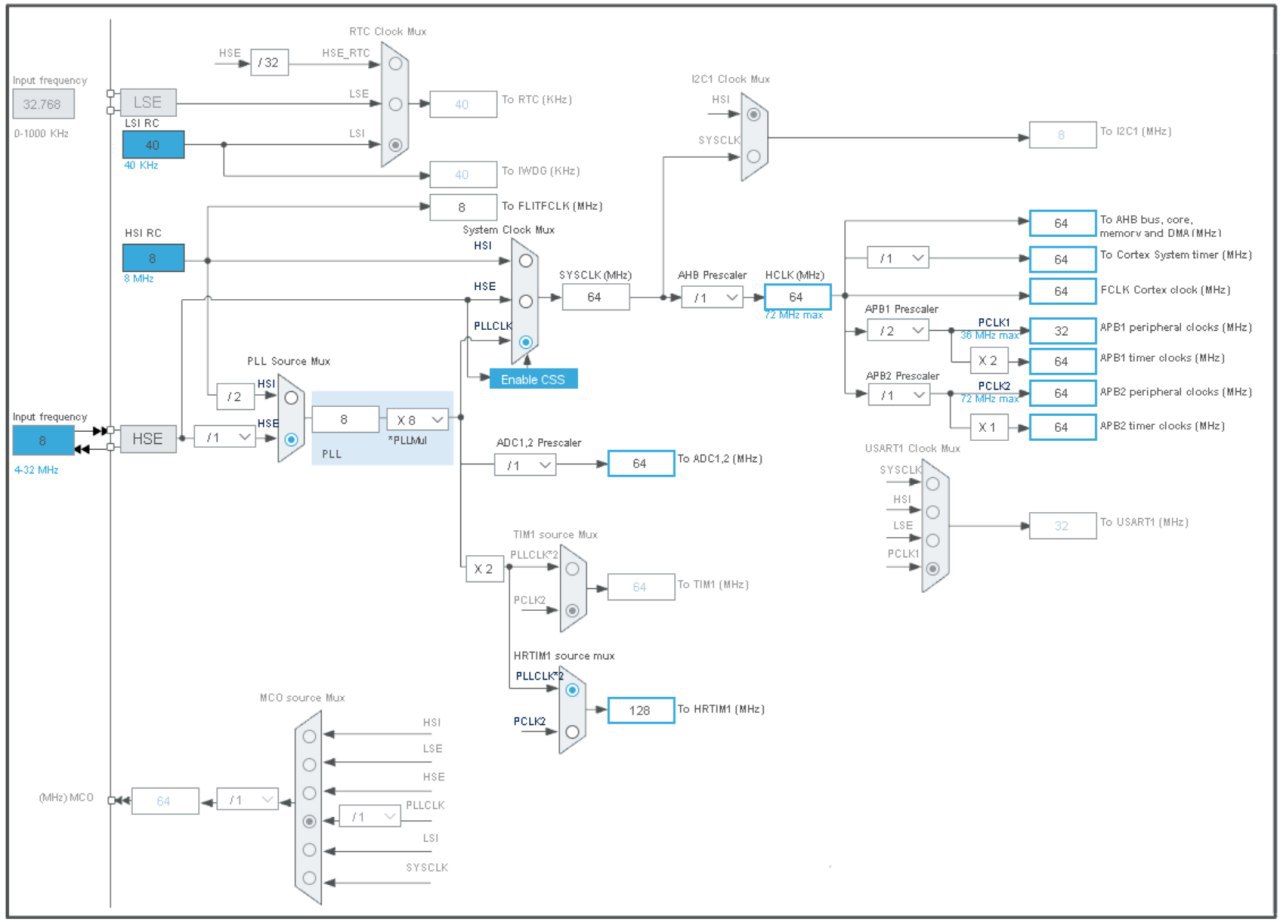
Task: Select PCLK2 in TIM1 source Mux
Action: pos(572,610)
